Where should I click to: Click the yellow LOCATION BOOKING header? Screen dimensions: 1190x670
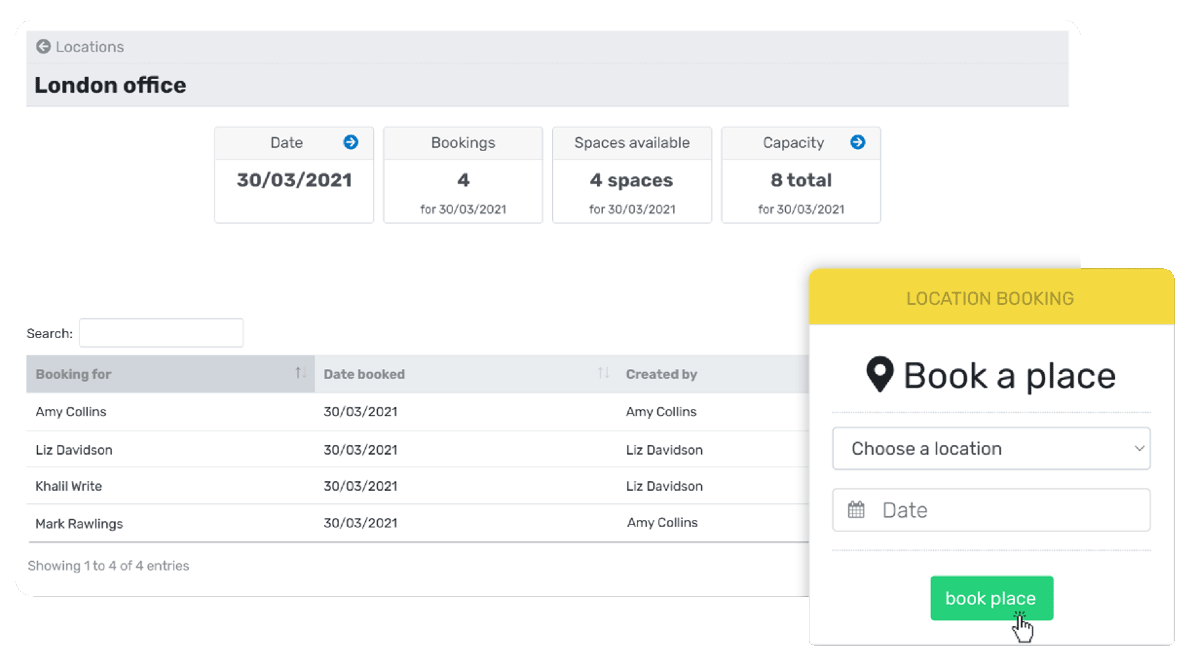[991, 297]
